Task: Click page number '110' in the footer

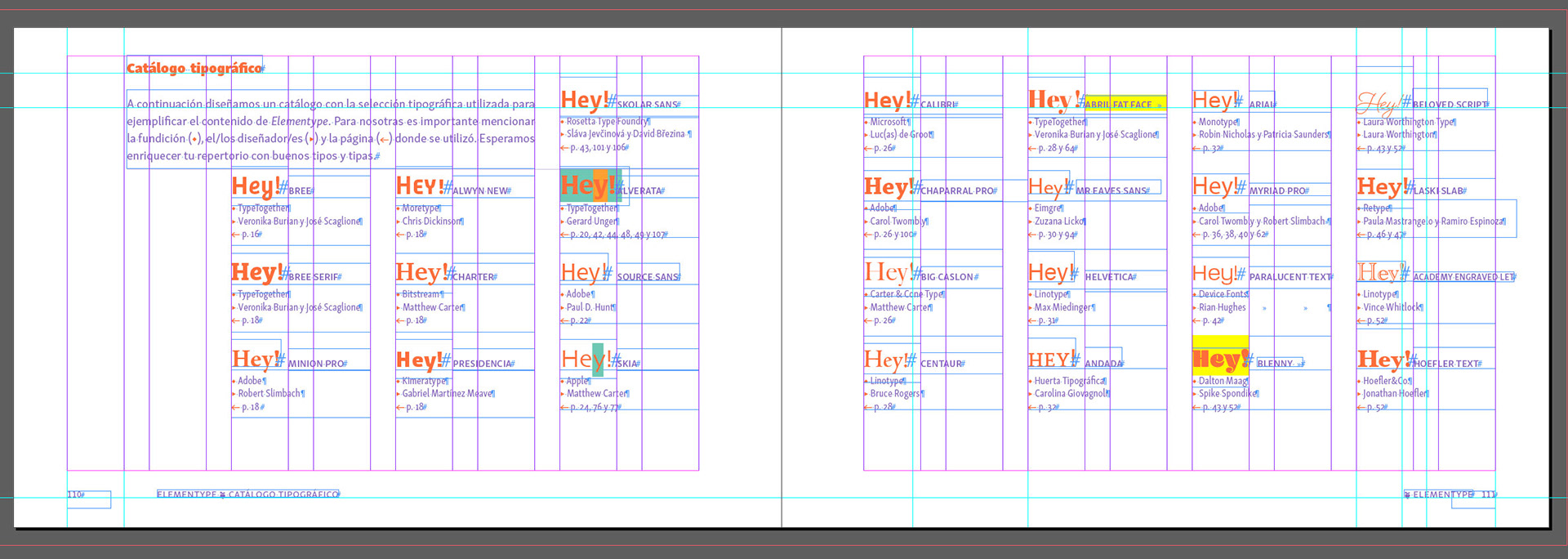Action: click(x=74, y=494)
